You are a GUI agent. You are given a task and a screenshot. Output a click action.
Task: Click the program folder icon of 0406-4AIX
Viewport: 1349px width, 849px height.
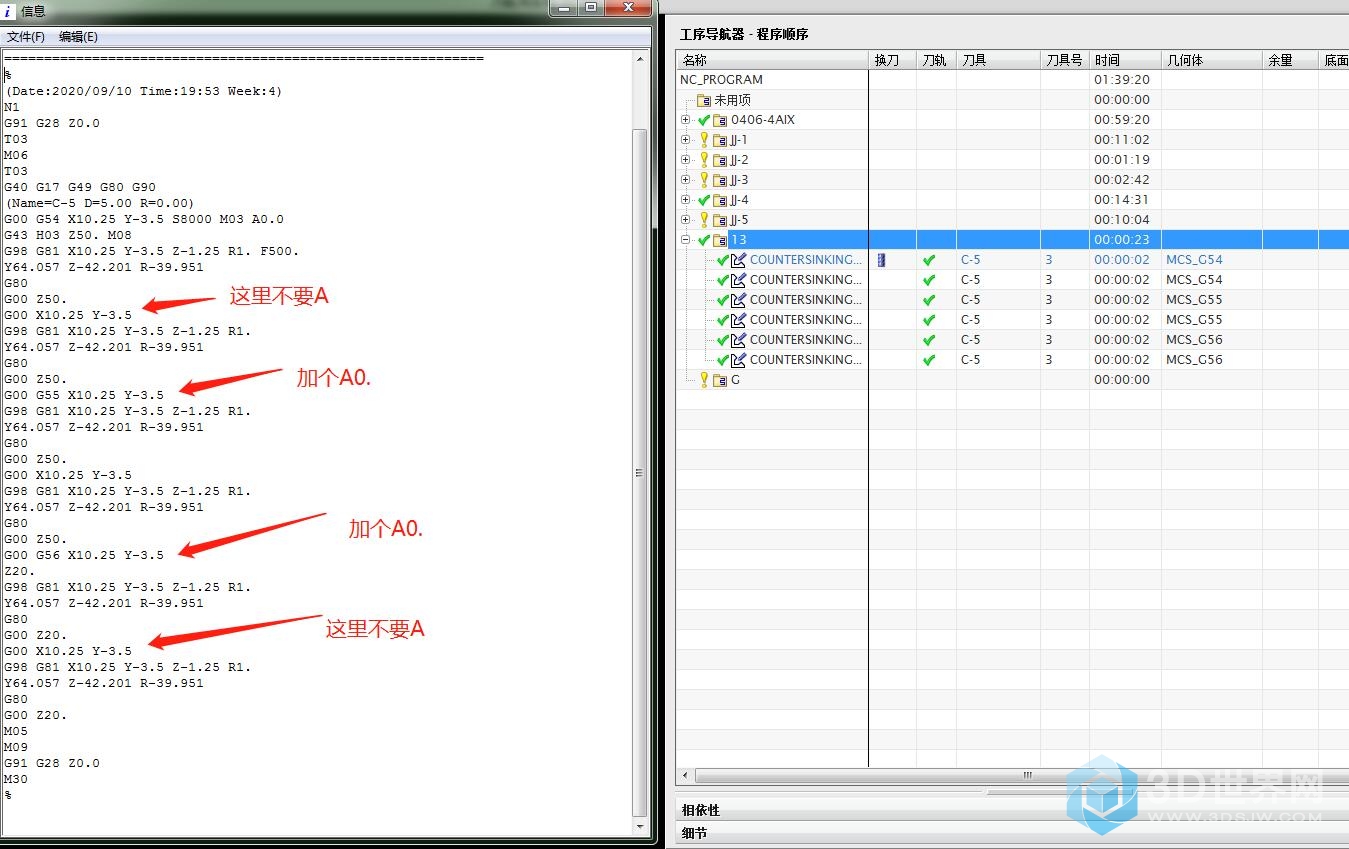pyautogui.click(x=720, y=120)
